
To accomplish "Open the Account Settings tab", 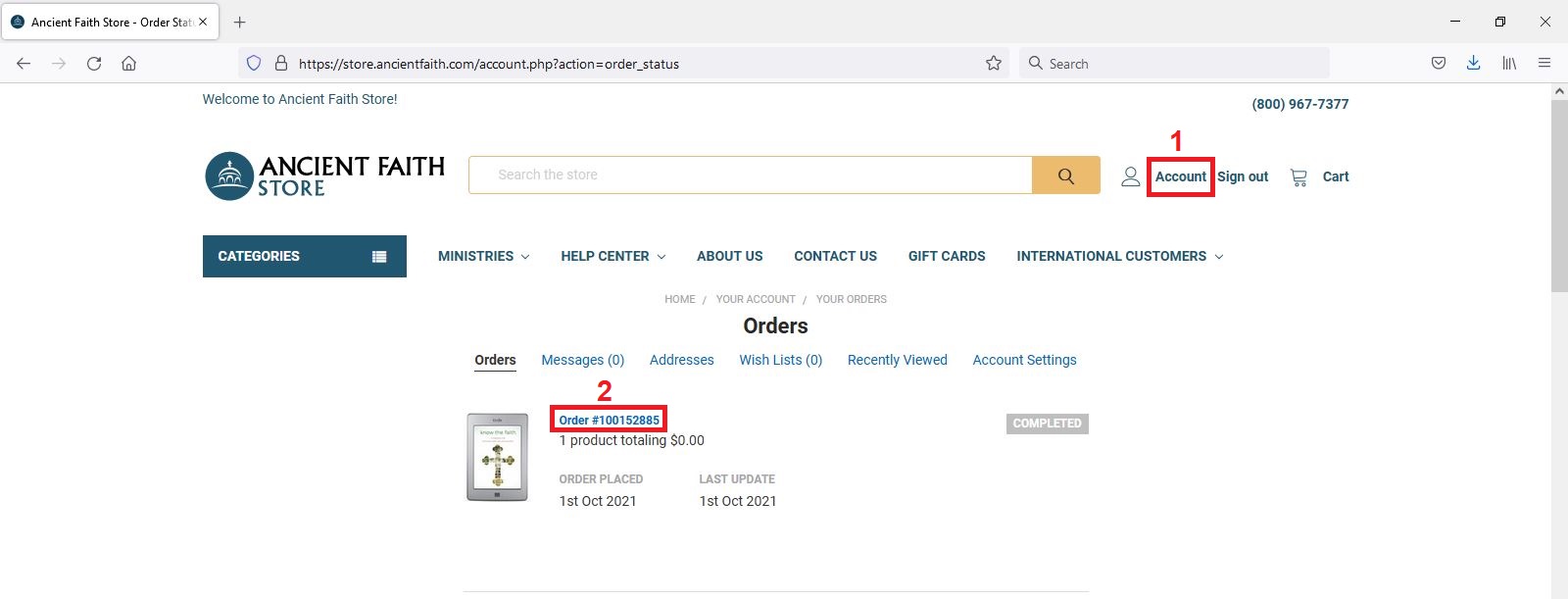I will click(1024, 360).
